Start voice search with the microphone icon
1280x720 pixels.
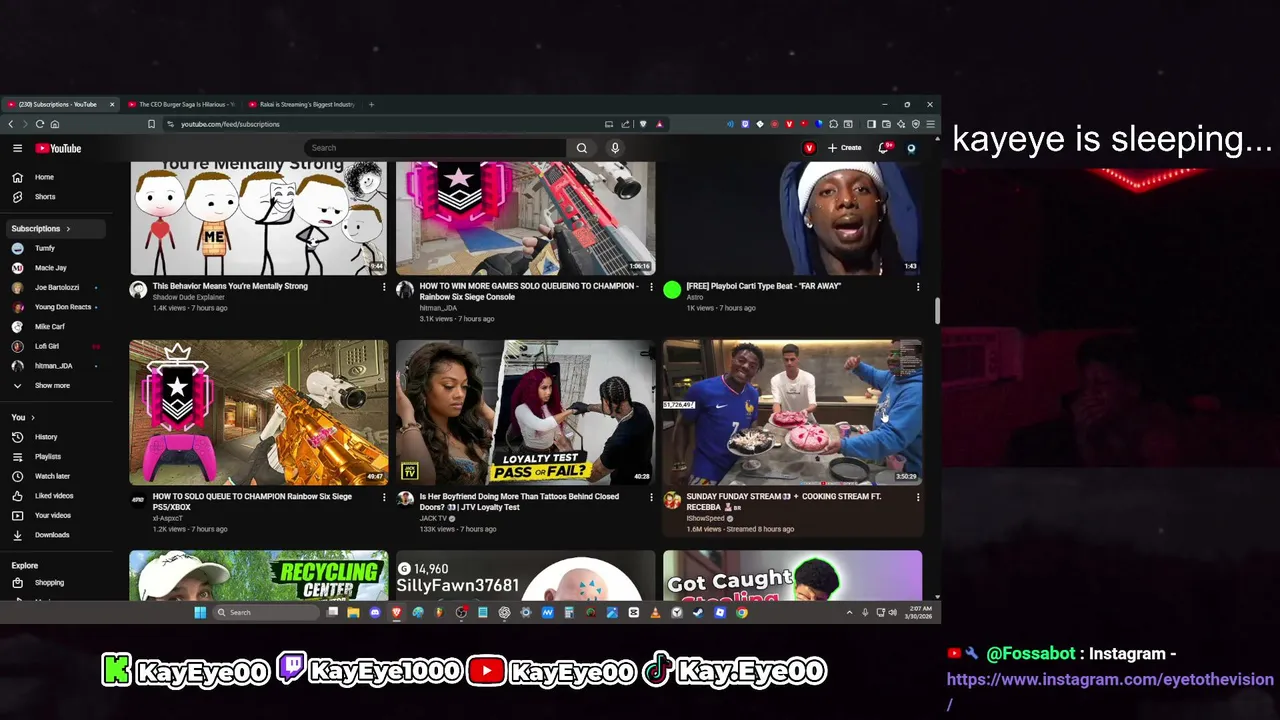615,148
